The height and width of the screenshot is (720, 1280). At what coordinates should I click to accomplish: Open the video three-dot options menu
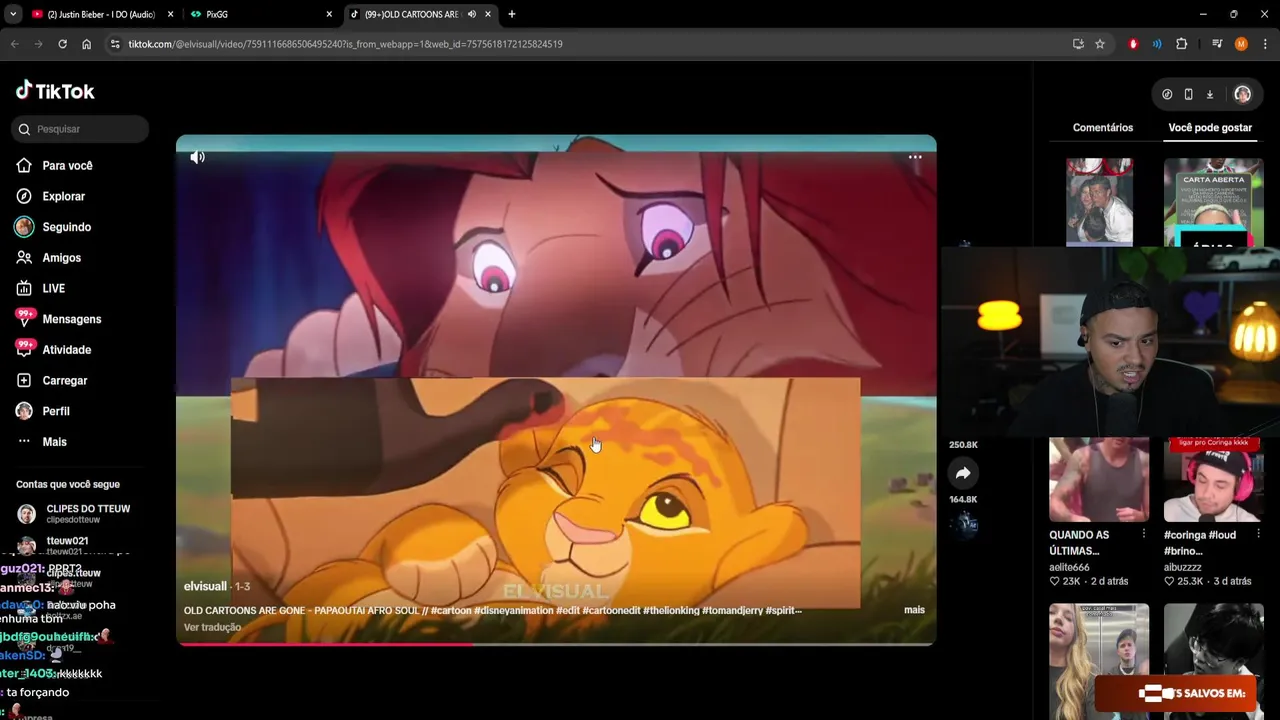915,157
